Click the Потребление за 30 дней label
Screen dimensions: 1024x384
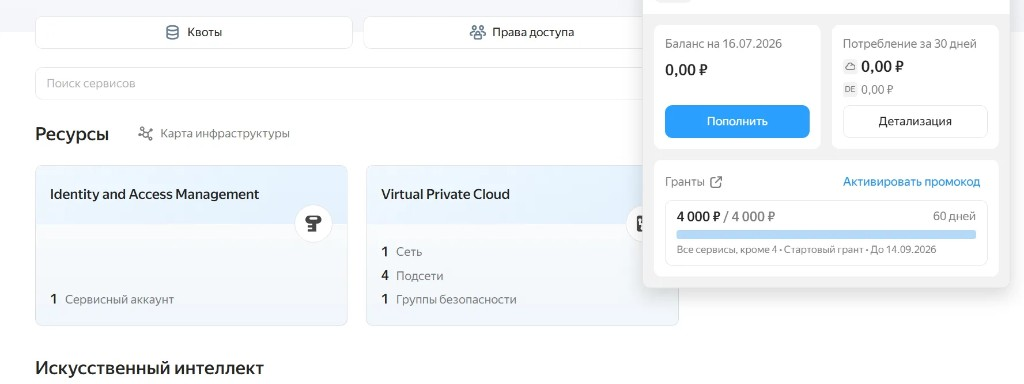pos(910,44)
